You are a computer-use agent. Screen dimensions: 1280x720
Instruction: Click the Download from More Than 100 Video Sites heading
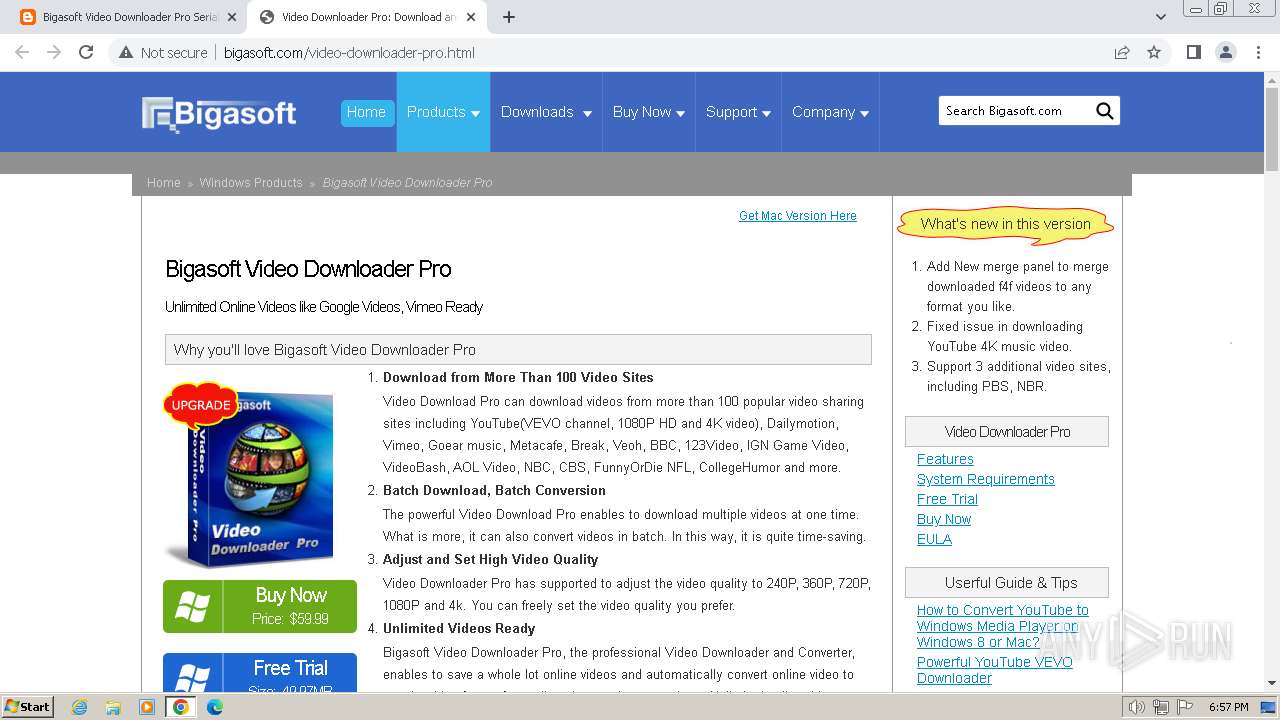click(x=518, y=378)
